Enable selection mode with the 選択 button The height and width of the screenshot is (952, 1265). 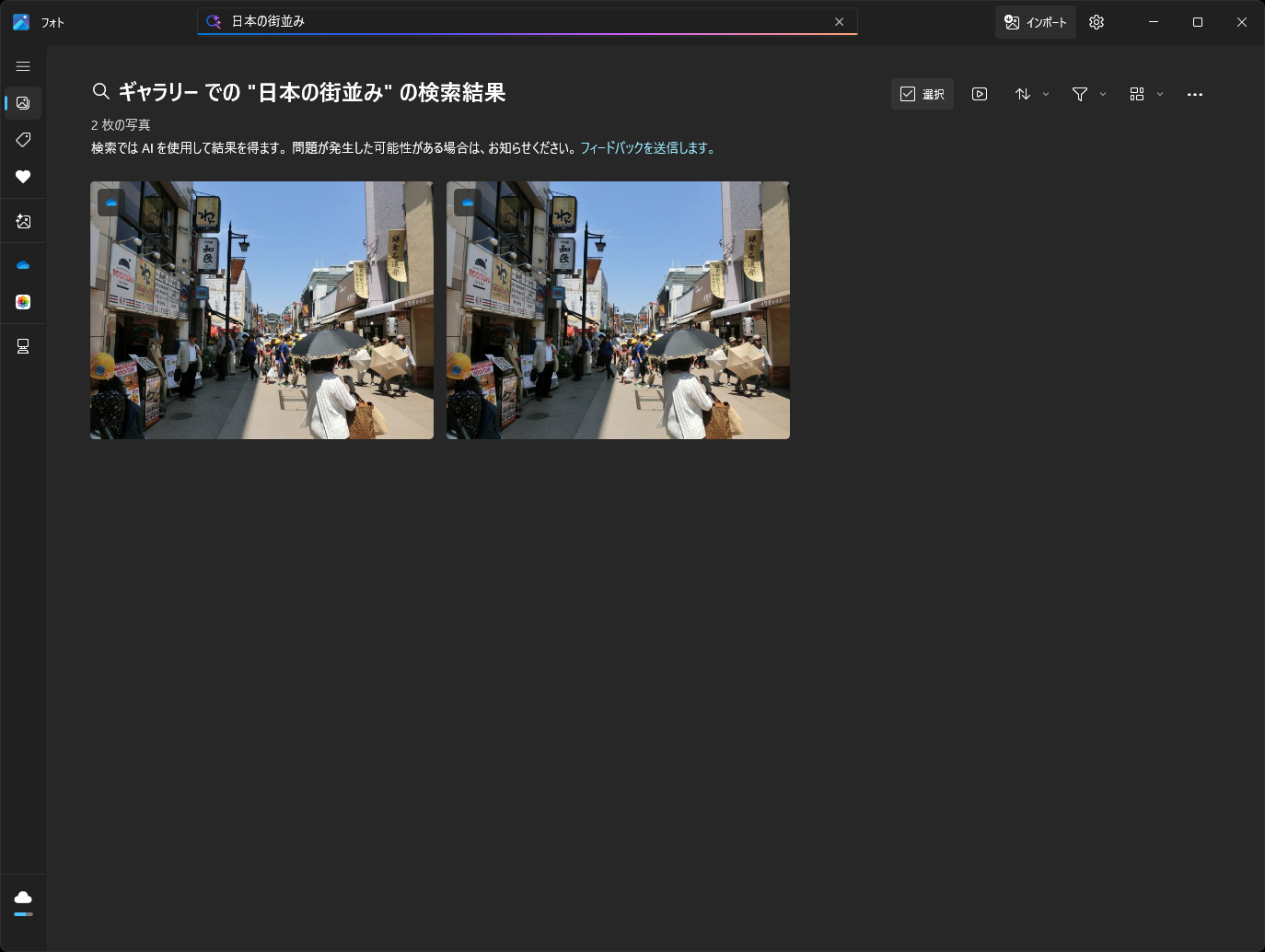[922, 93]
